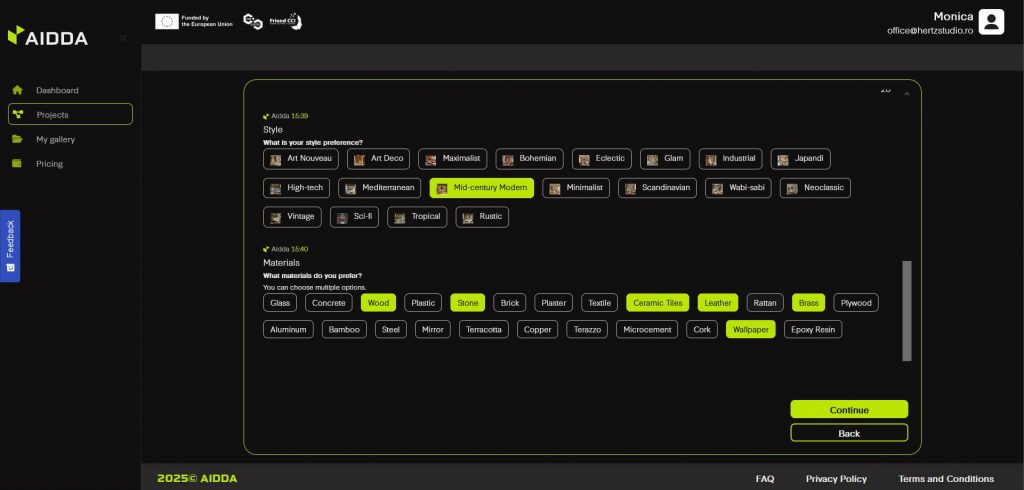Click the user profile avatar icon
This screenshot has height=490, width=1024.
point(990,22)
